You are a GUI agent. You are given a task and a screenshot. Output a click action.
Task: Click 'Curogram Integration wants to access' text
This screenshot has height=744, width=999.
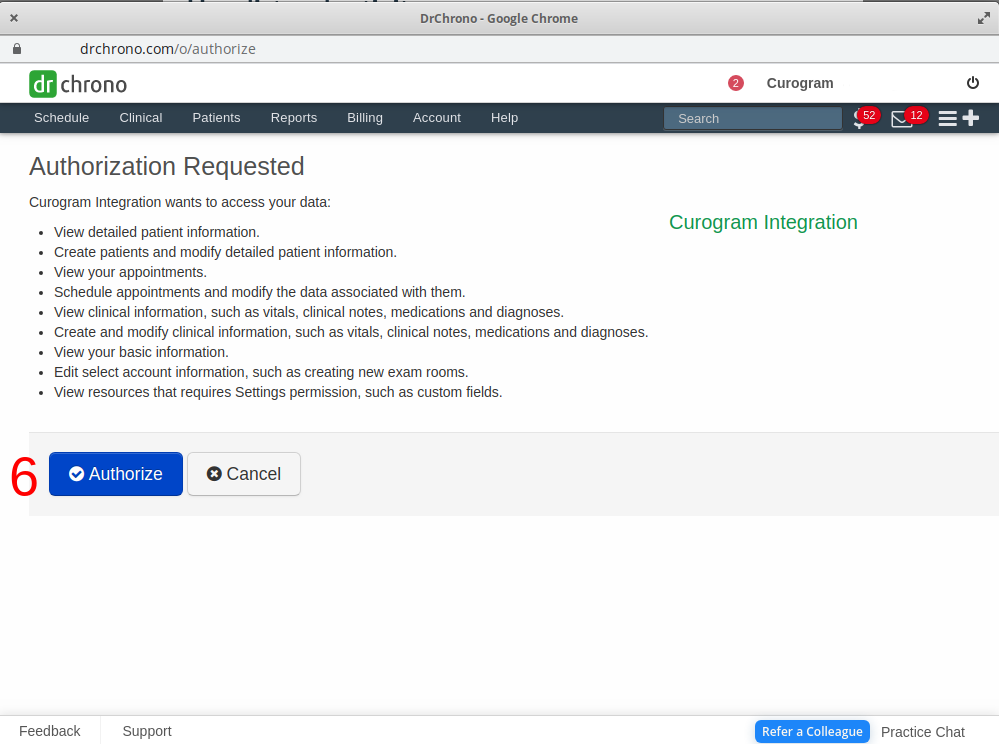180,203
